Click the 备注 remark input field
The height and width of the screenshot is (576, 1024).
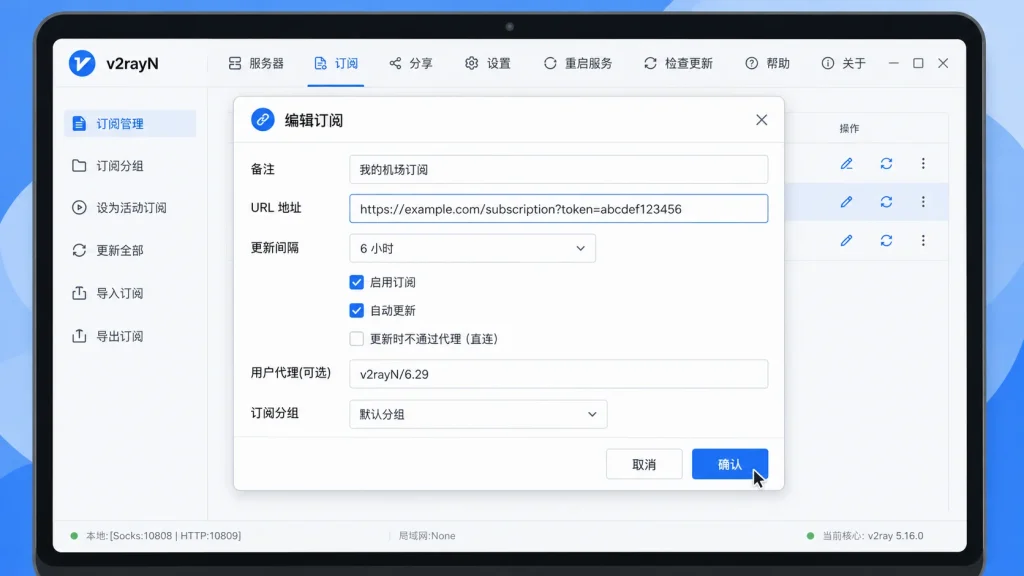pyautogui.click(x=558, y=170)
